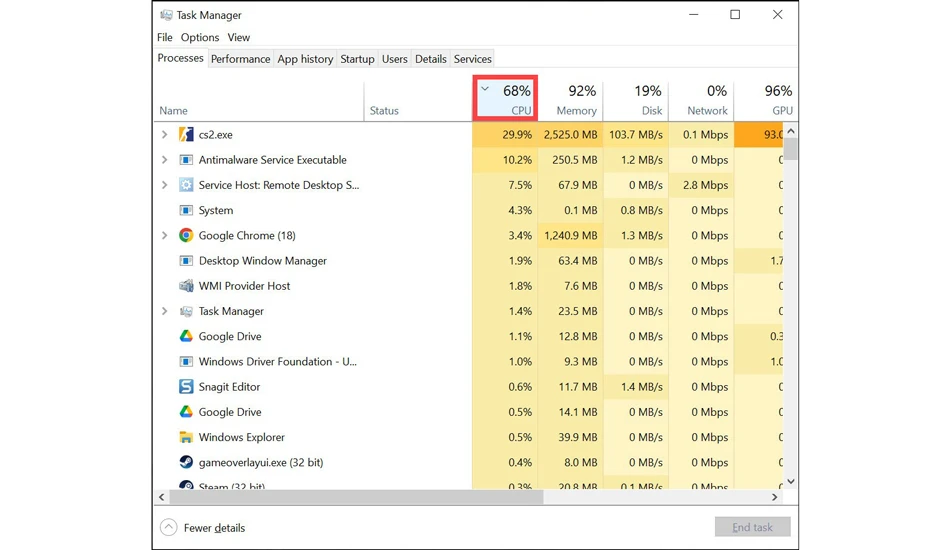Viewport: 950px width, 550px height.
Task: Select the Processes tab
Action: click(181, 58)
